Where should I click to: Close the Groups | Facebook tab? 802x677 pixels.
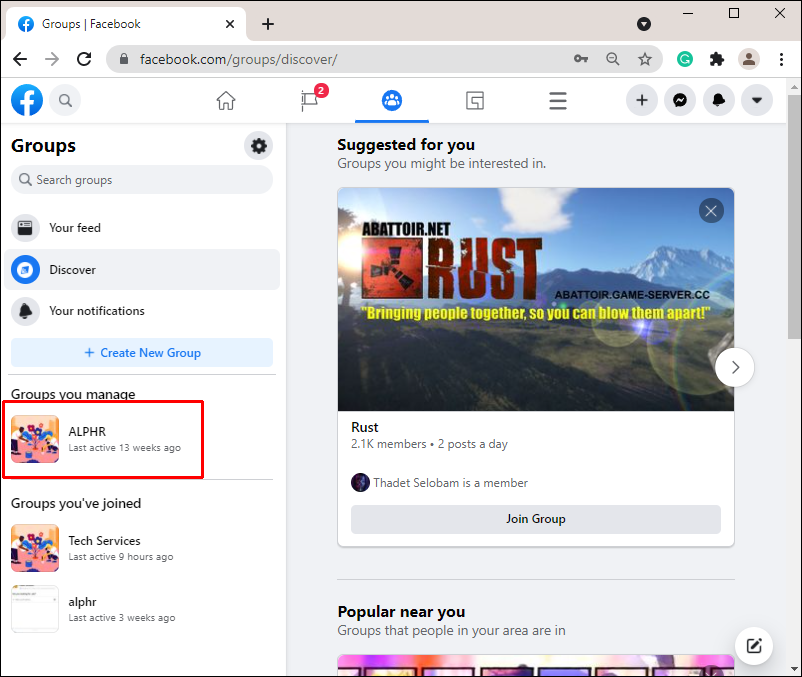point(230,24)
